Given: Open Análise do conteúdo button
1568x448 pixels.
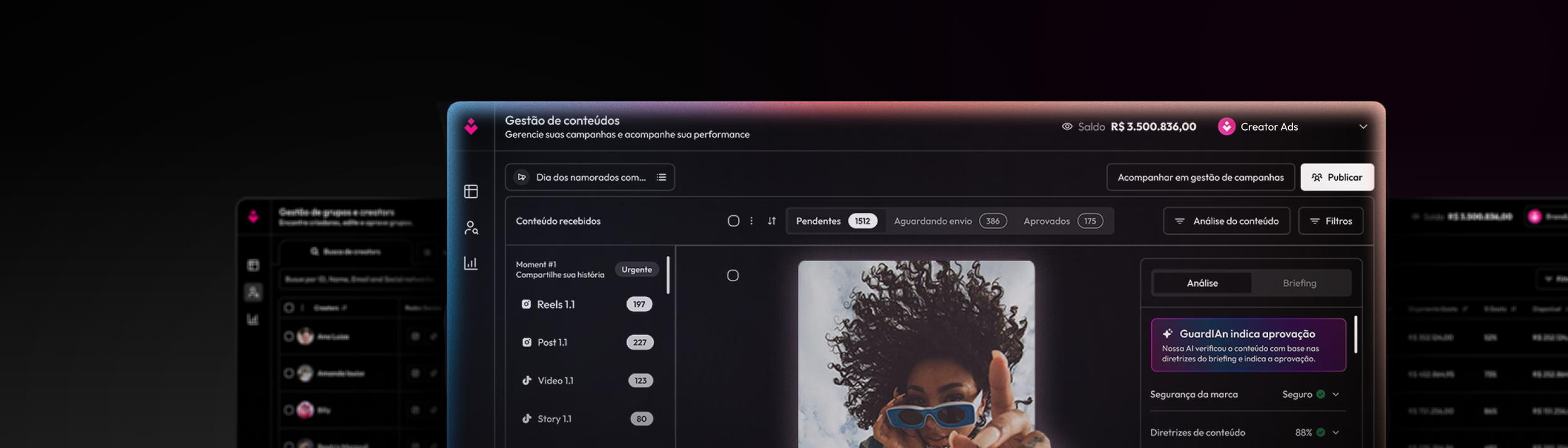Looking at the screenshot, I should 1226,221.
